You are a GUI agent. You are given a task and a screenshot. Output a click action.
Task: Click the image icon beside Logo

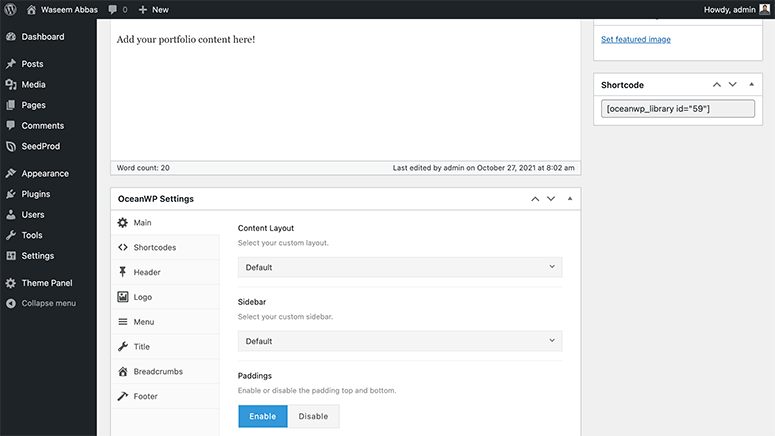point(123,297)
